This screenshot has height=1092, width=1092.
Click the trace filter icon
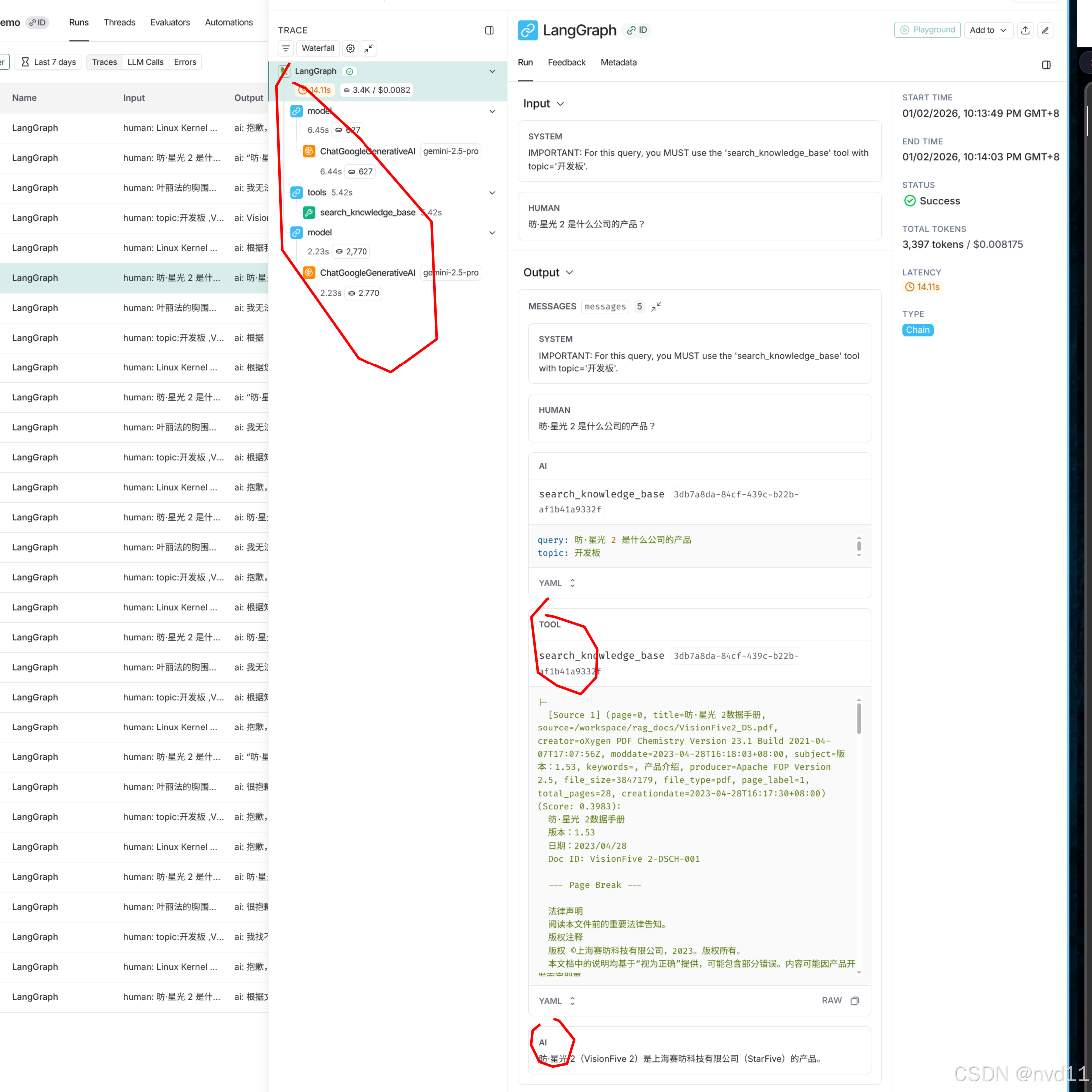[286, 48]
